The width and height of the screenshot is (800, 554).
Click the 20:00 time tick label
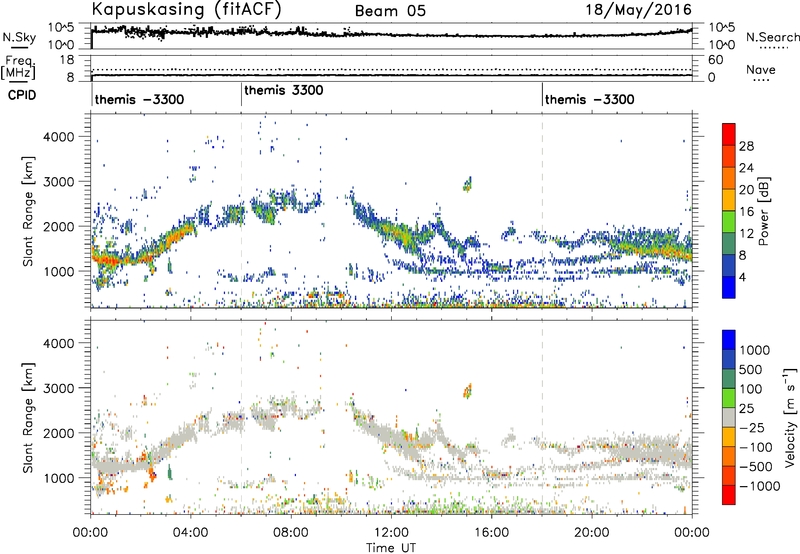pyautogui.click(x=592, y=533)
